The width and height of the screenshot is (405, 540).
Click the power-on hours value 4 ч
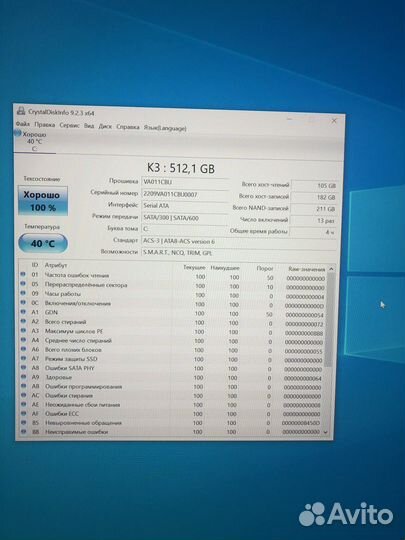(313, 232)
